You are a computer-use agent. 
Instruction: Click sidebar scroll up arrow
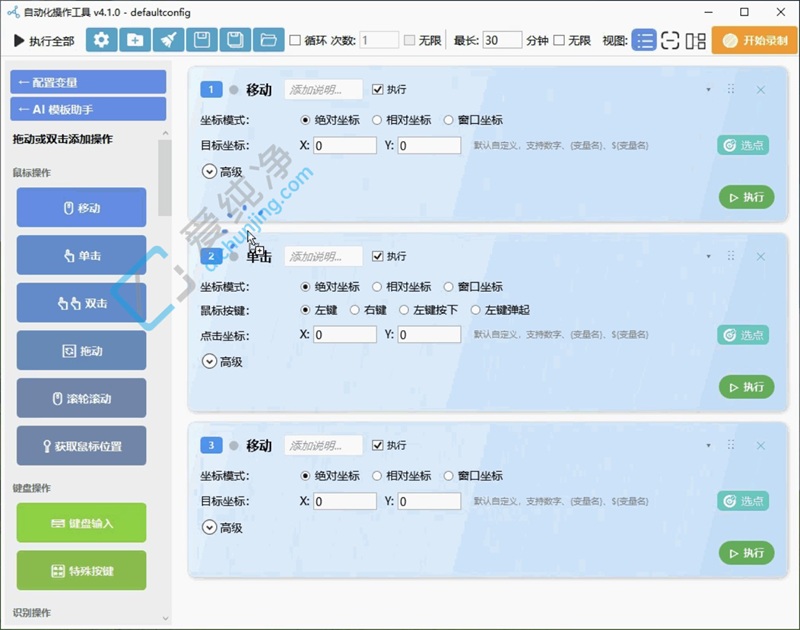[x=165, y=133]
